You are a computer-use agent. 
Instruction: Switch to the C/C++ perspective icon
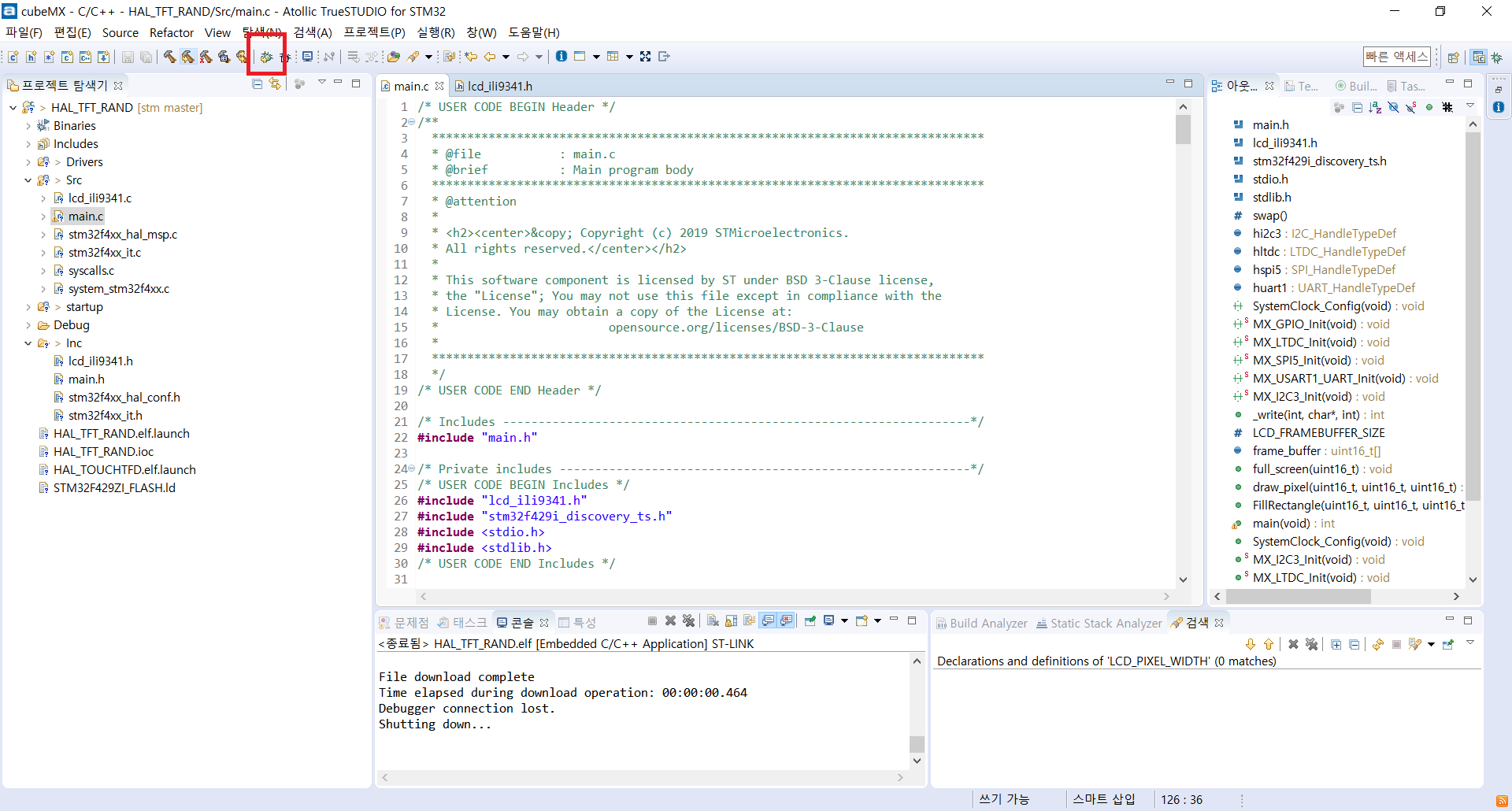tap(1479, 57)
